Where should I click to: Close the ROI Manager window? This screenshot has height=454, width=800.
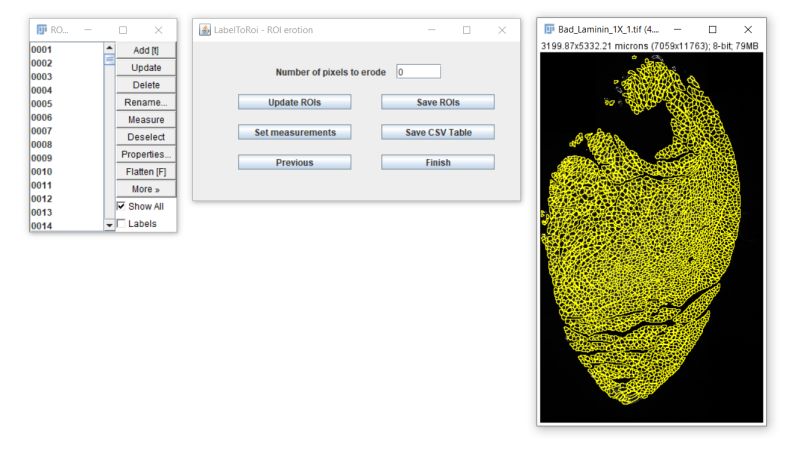(158, 30)
